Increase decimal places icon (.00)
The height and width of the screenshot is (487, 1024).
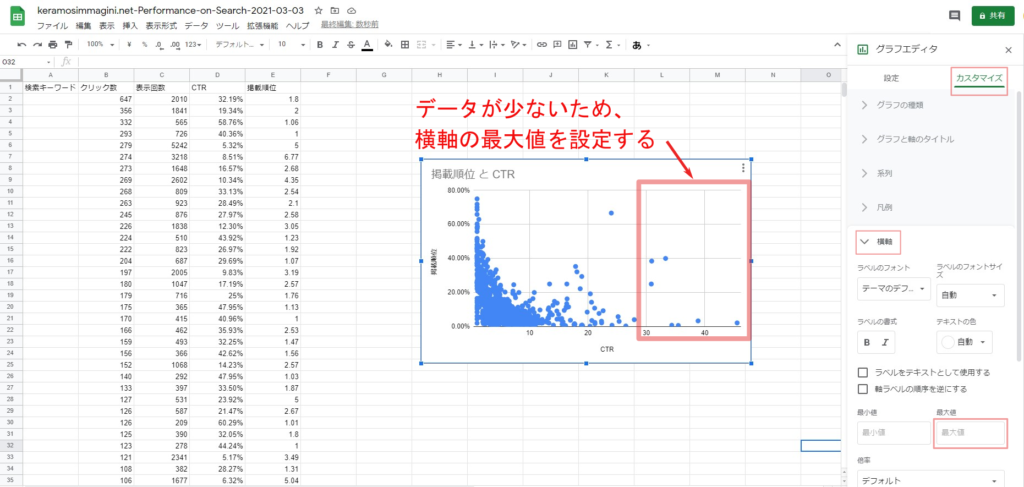[x=174, y=44]
